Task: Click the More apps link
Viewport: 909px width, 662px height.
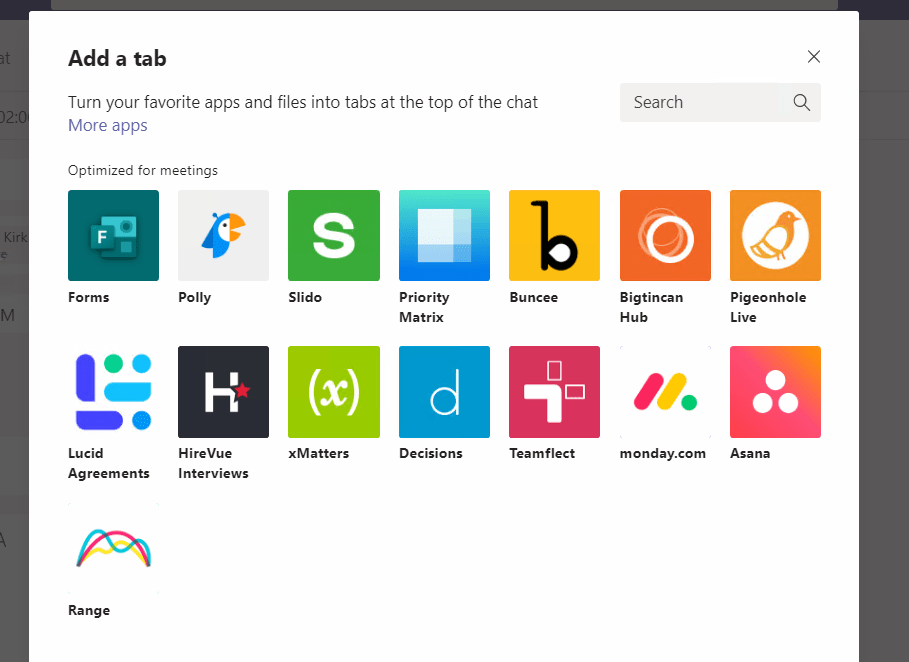Action: [x=108, y=126]
